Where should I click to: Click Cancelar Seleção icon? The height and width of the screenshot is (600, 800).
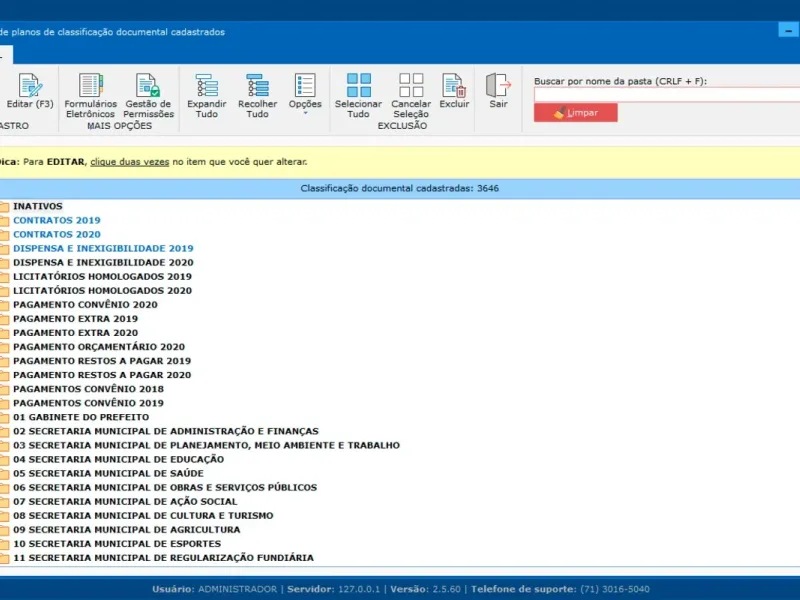pos(411,86)
